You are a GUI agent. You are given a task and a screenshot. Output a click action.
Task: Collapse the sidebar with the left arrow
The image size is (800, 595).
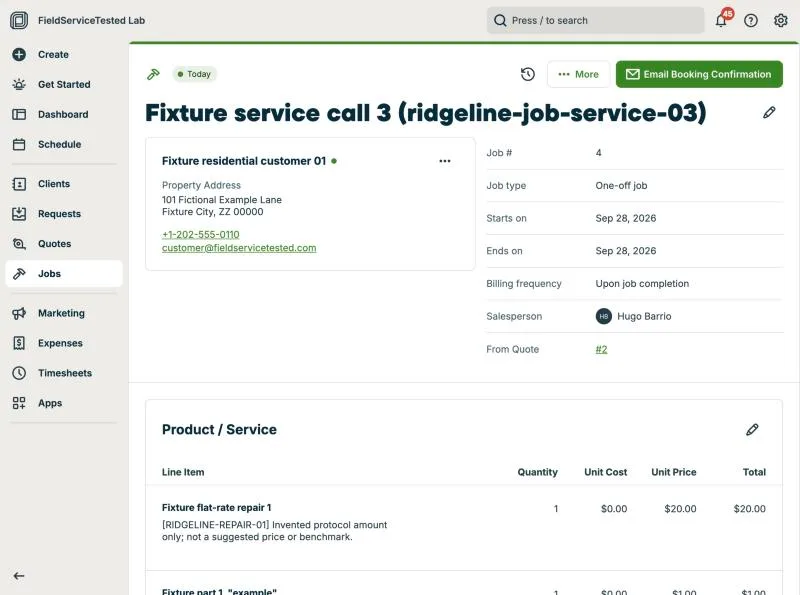click(19, 576)
